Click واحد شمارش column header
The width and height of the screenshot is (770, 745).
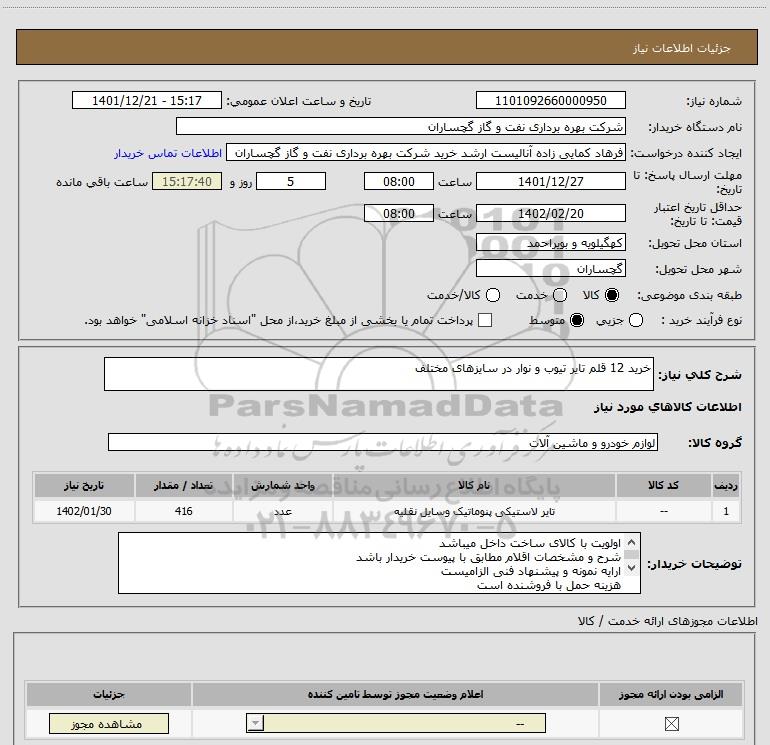coord(283,485)
